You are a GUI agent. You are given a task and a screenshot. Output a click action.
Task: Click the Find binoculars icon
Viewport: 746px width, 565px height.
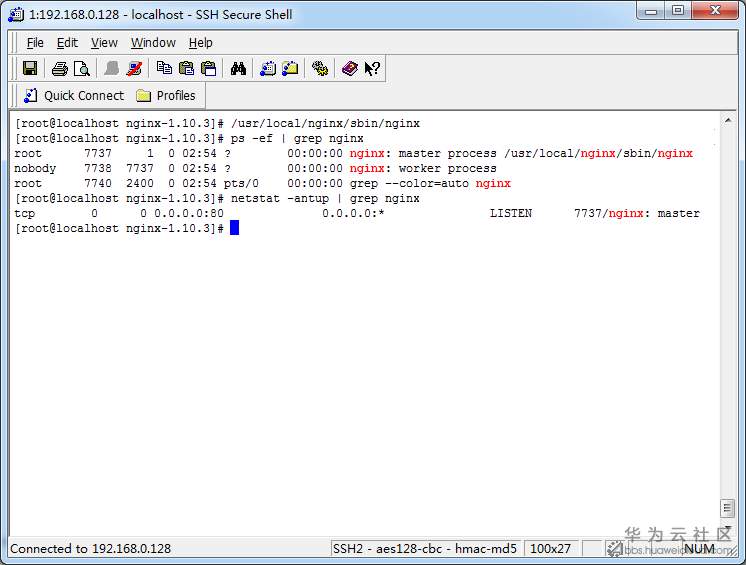click(x=238, y=68)
